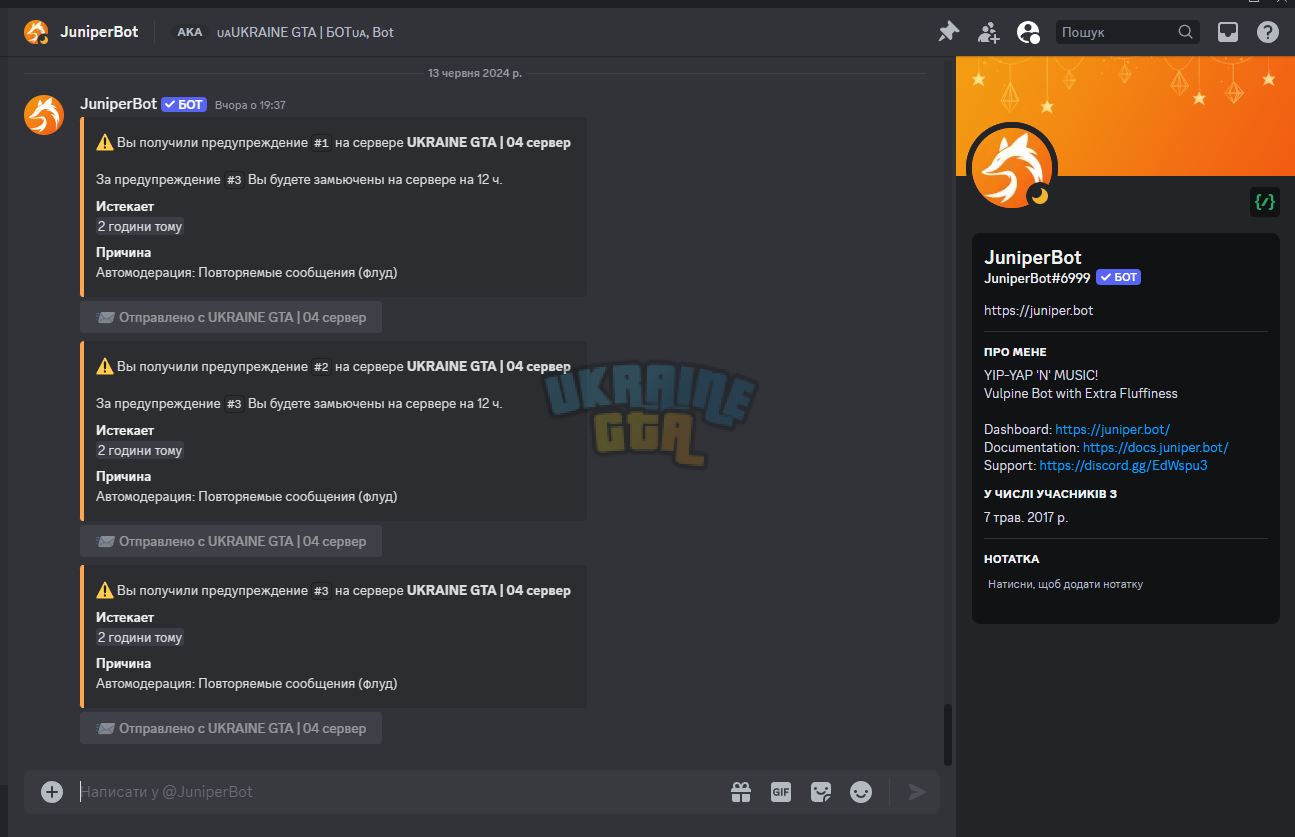
Task: Click the idle moon status indicator on avatar
Action: (x=1040, y=196)
